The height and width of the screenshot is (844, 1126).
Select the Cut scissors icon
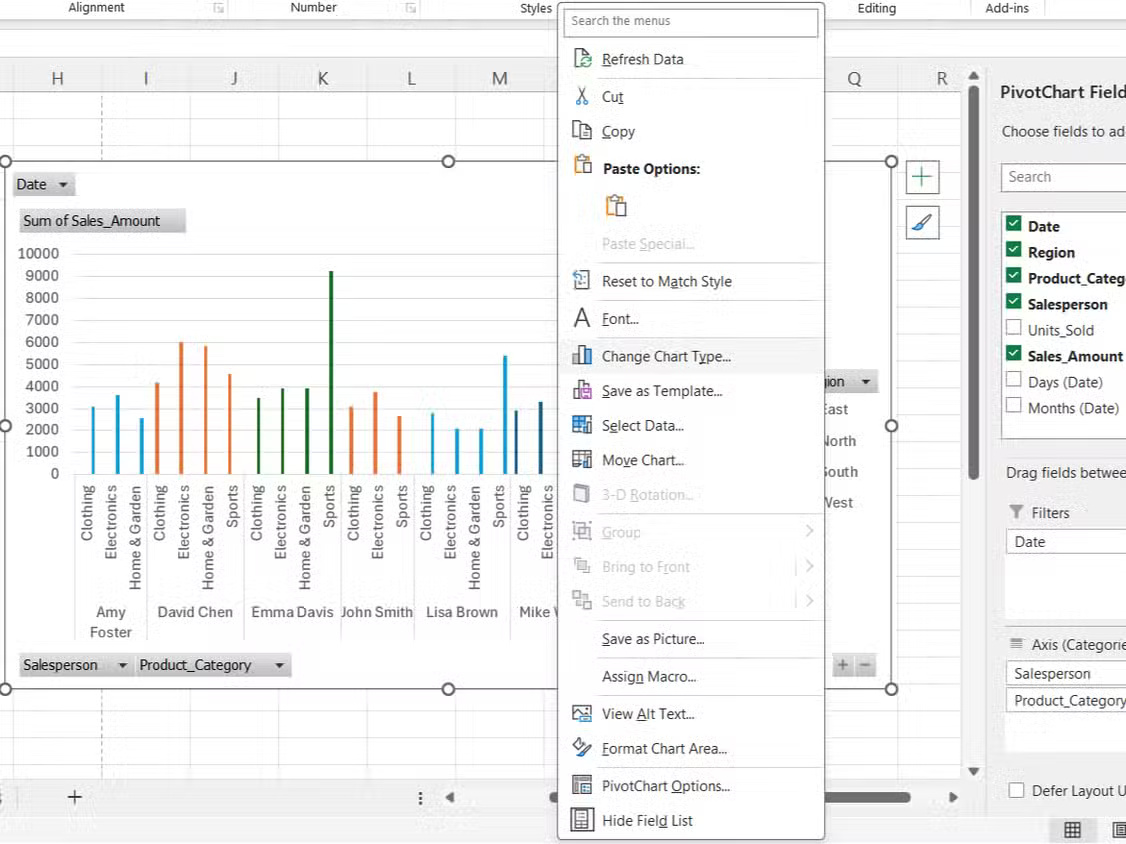[583, 96]
